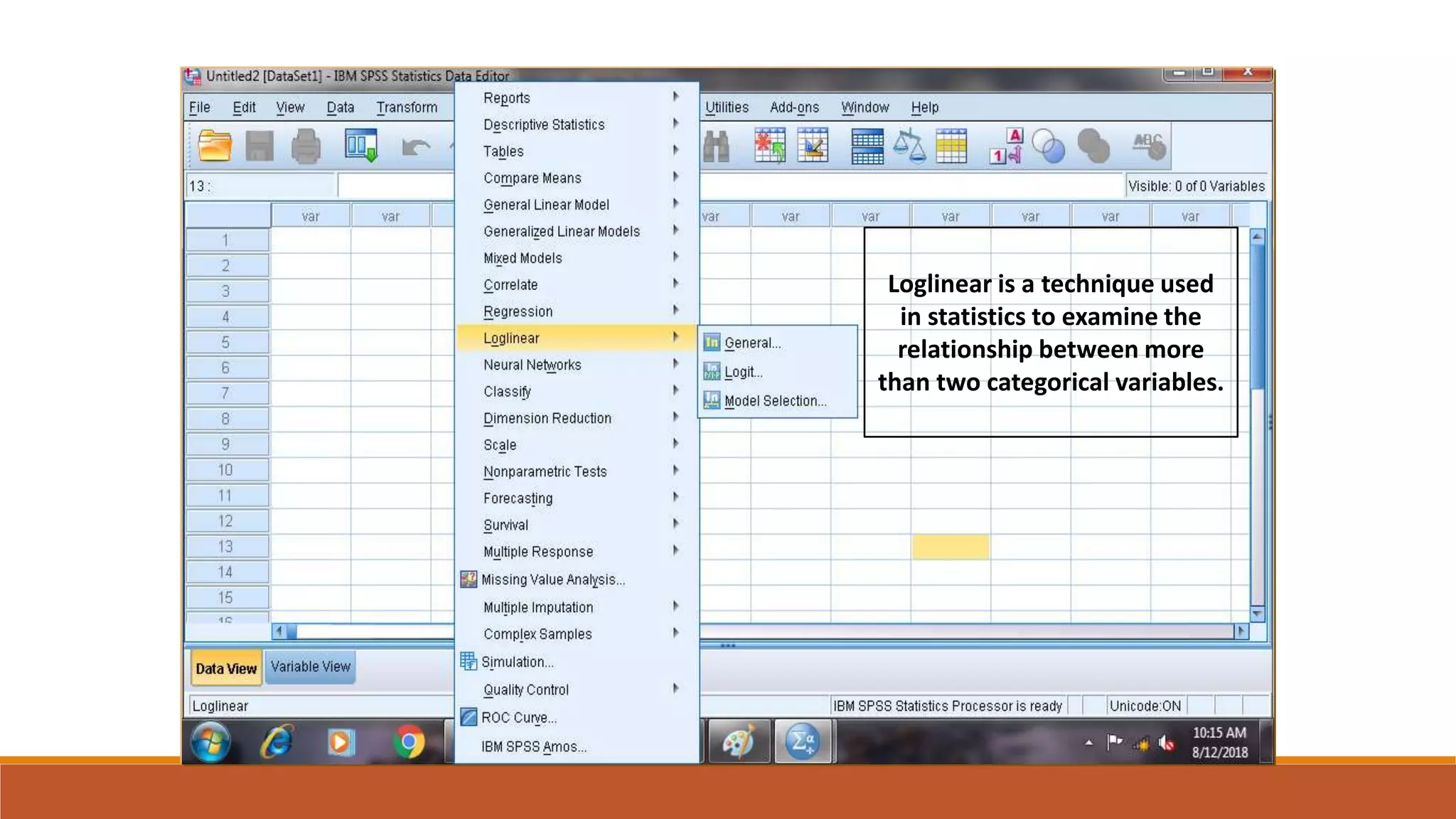Open the Transform menu
Viewport: 1456px width, 819px height.
(407, 107)
